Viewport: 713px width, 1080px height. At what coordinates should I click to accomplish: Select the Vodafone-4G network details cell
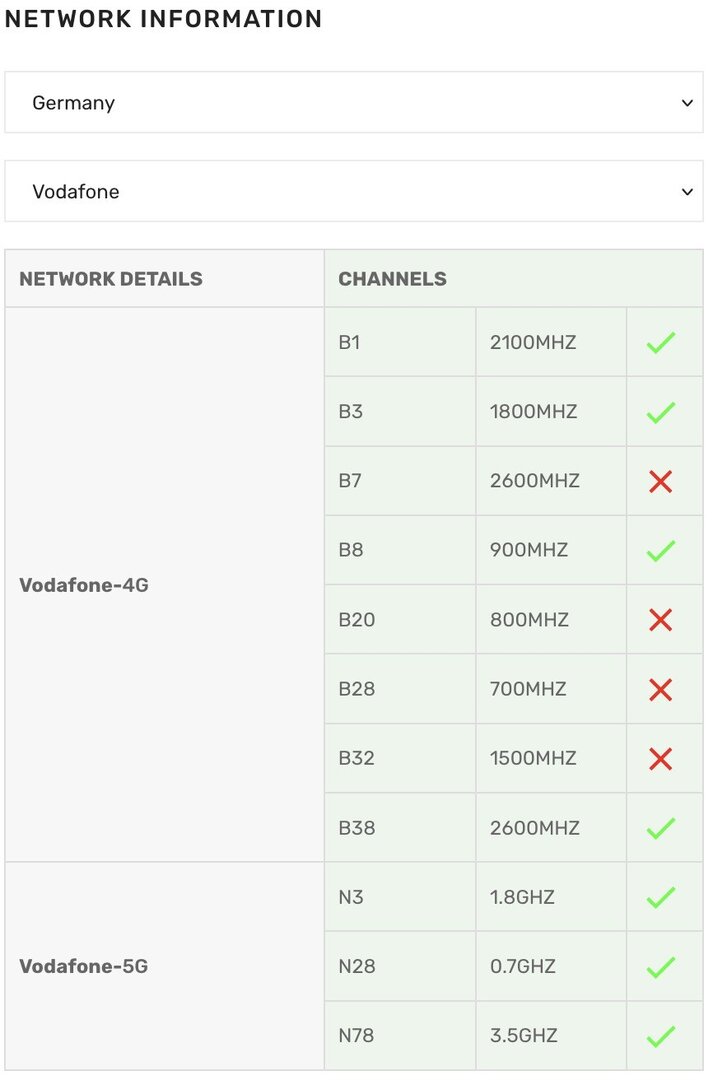point(165,585)
